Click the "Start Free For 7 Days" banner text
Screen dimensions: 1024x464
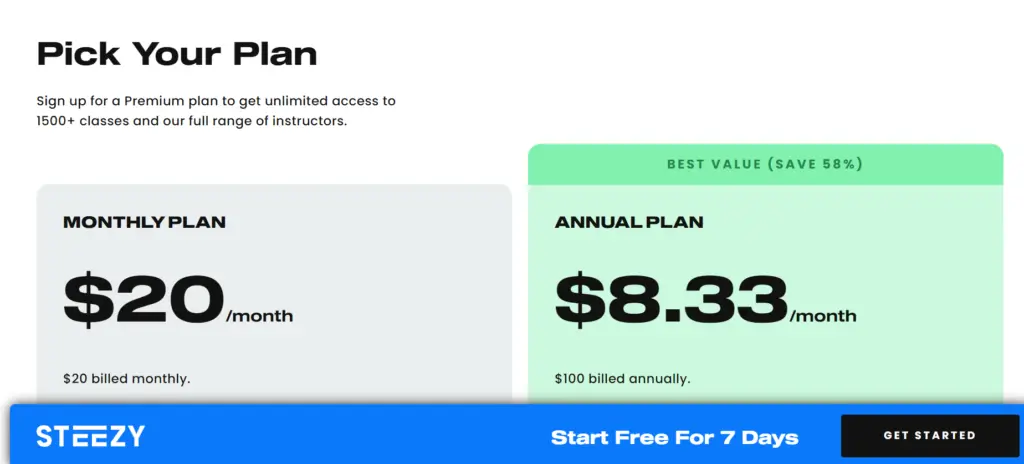[675, 437]
